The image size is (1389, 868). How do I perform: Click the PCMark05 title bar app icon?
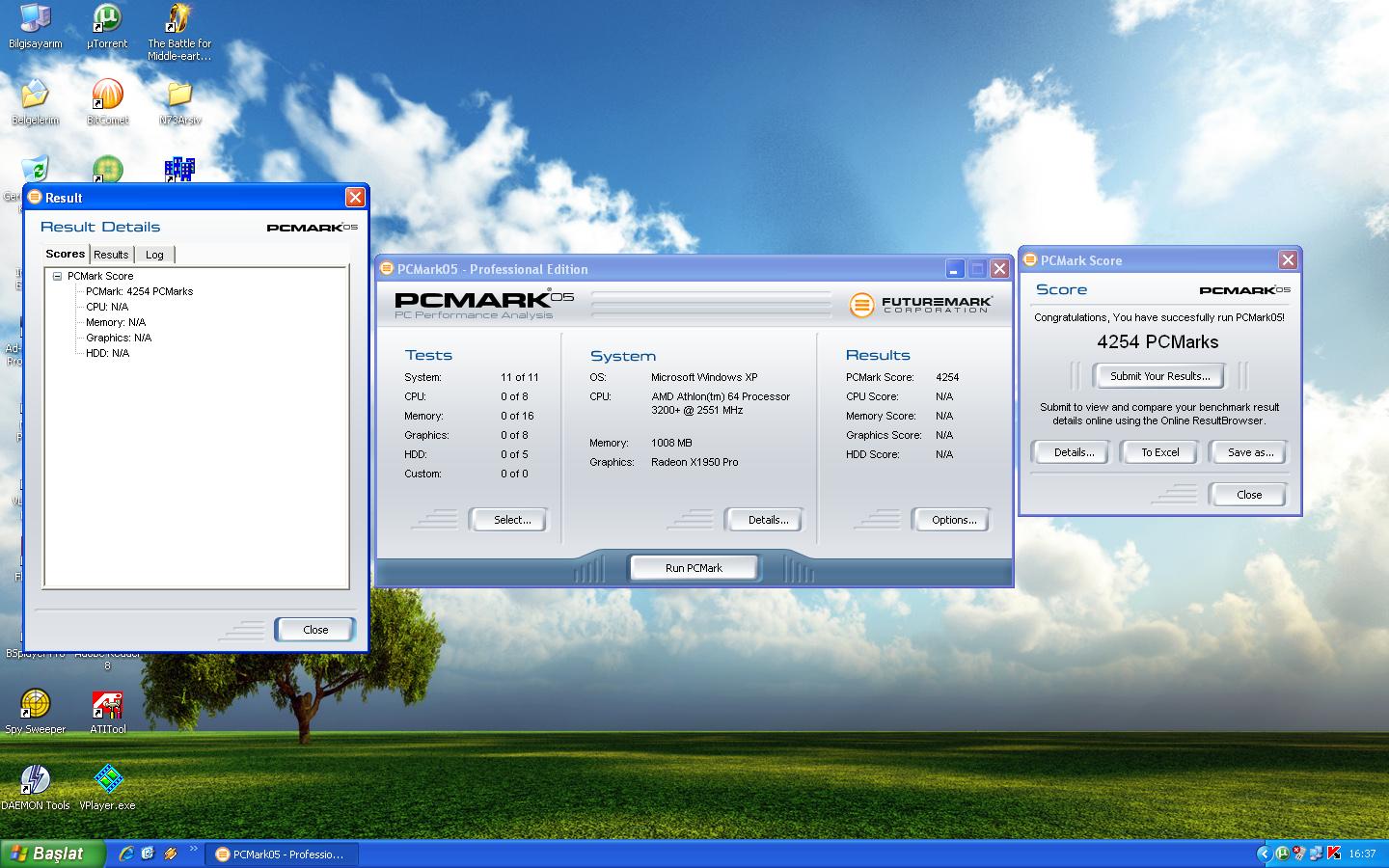tap(387, 269)
